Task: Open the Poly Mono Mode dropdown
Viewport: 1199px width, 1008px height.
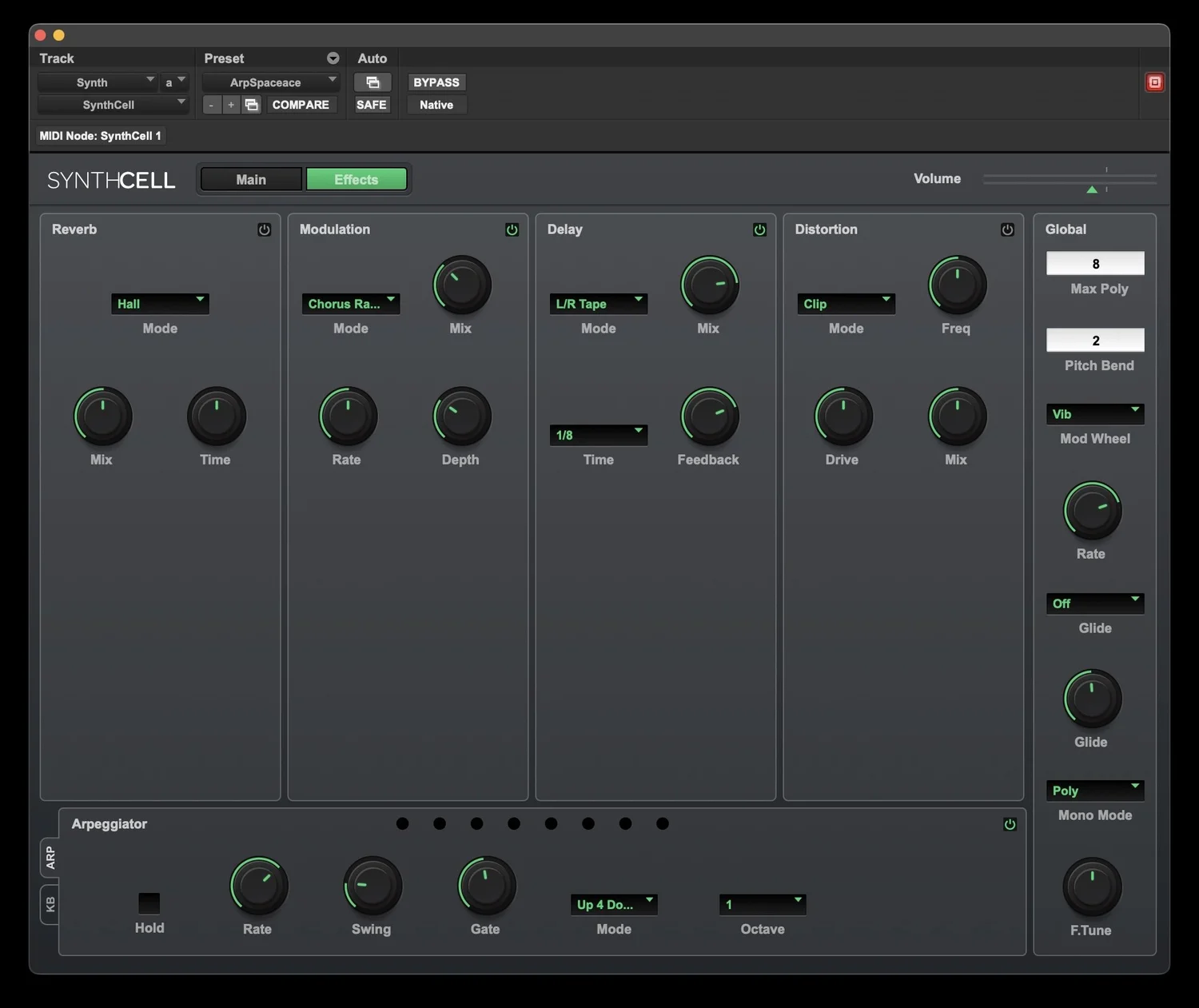Action: pos(1094,790)
